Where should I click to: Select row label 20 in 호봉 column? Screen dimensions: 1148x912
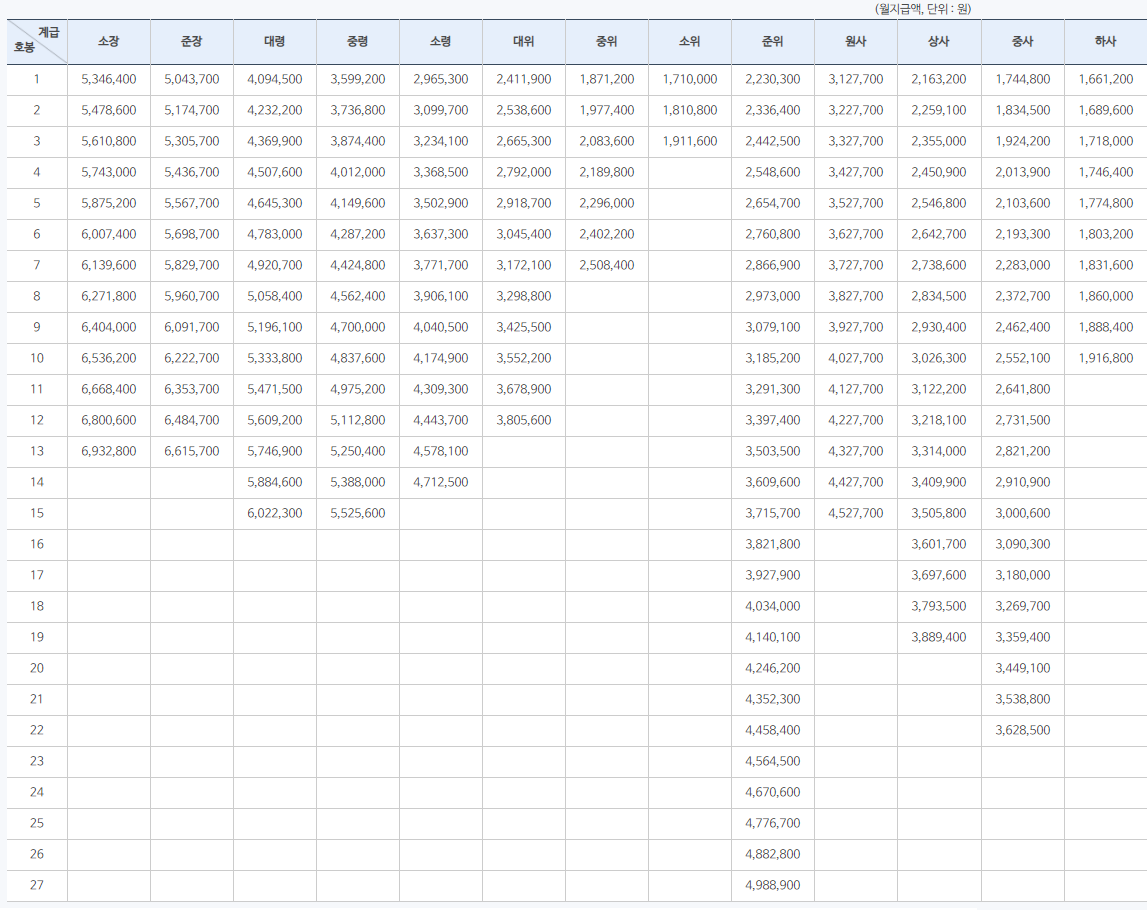click(x=37, y=668)
